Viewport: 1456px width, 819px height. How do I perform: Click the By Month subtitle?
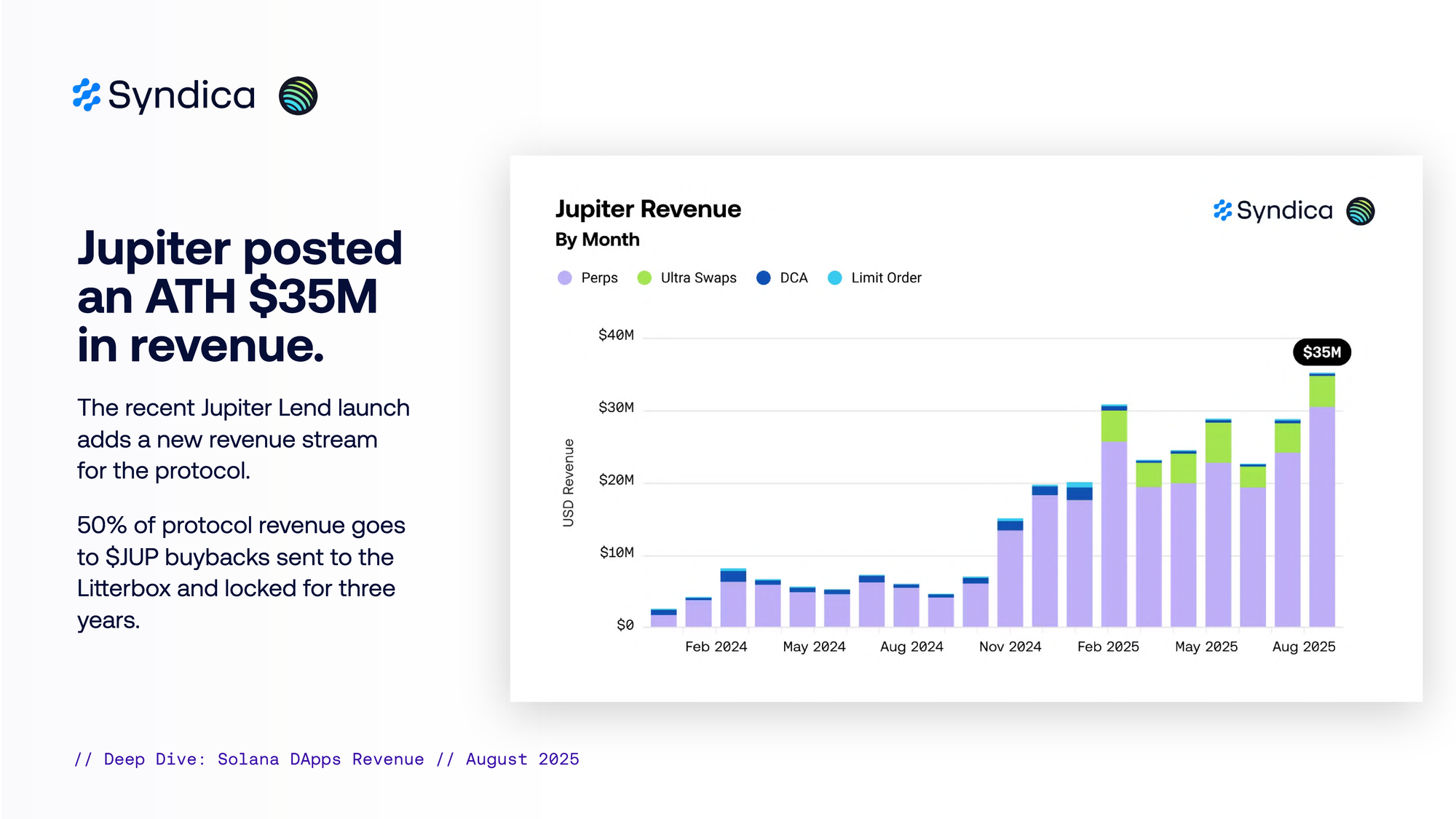(x=597, y=240)
